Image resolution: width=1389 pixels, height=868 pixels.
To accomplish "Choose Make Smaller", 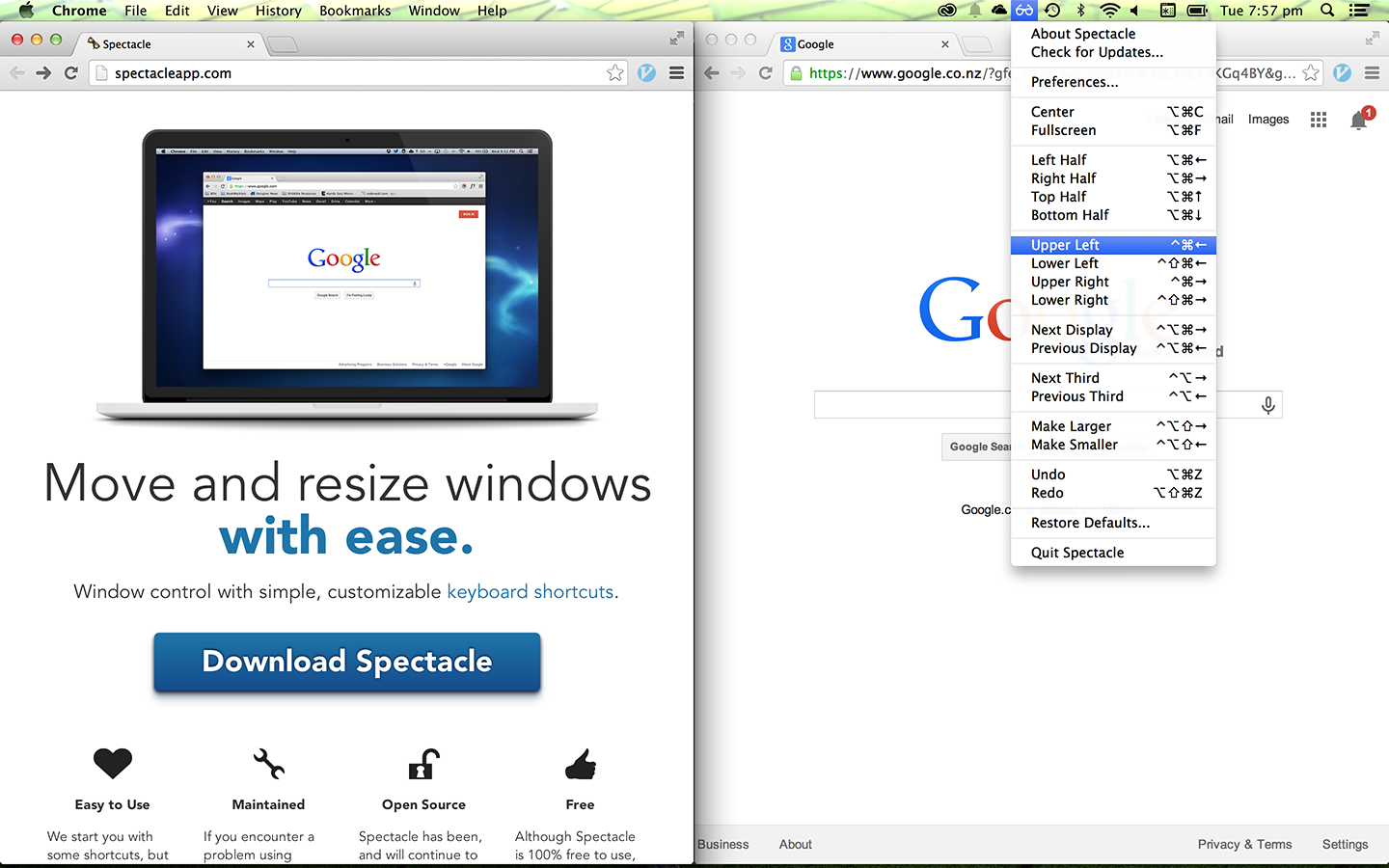I will (1113, 445).
